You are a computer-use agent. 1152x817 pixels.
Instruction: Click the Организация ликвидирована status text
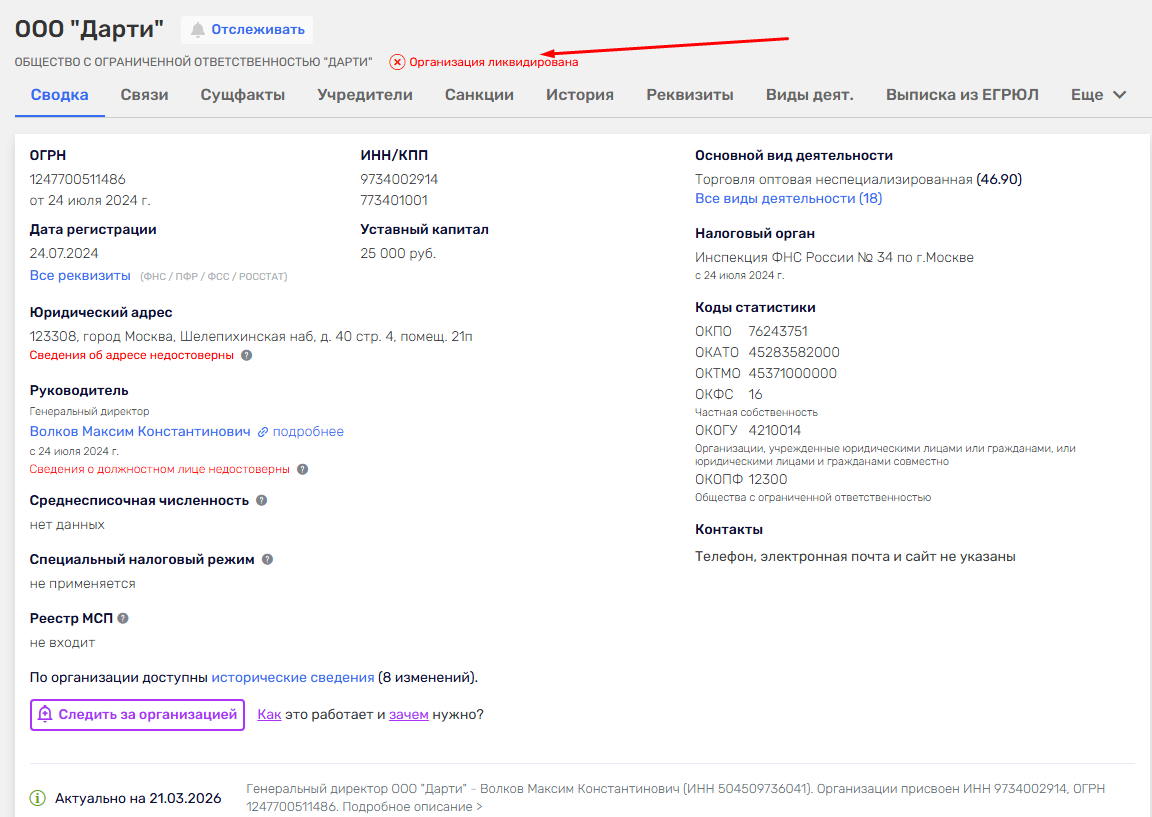pyautogui.click(x=493, y=62)
